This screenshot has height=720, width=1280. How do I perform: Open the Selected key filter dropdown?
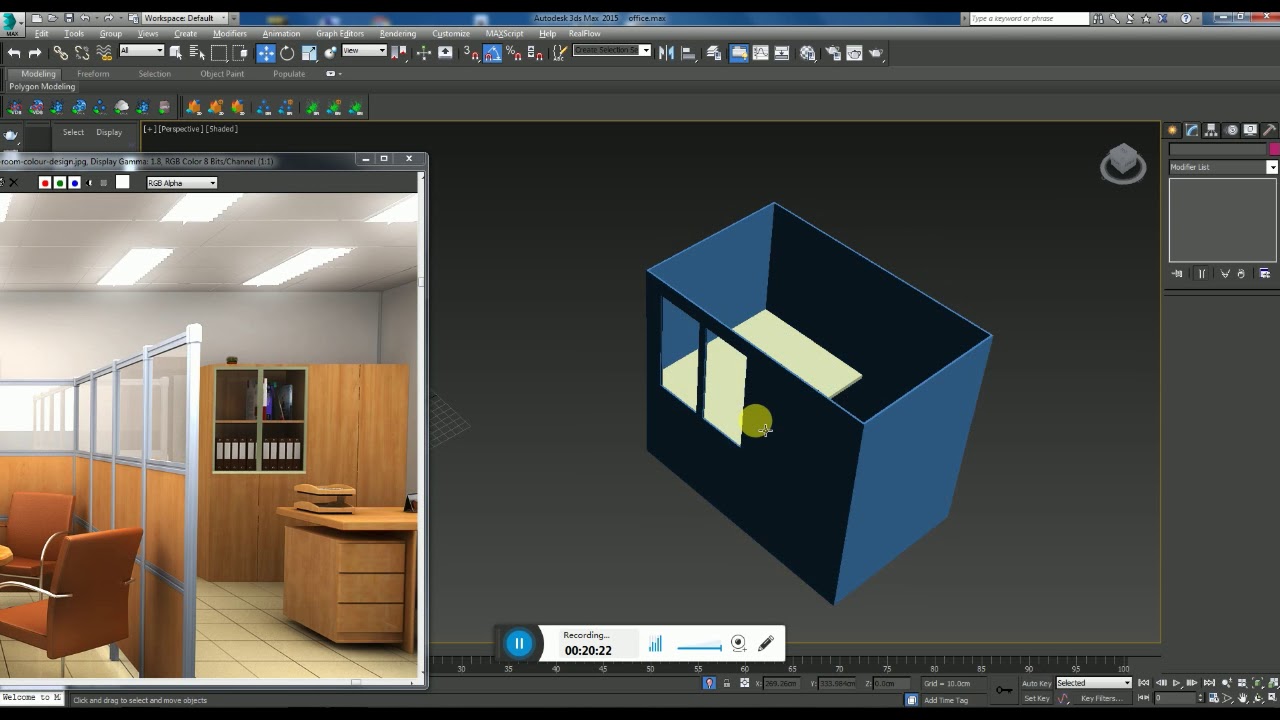[x=1094, y=683]
